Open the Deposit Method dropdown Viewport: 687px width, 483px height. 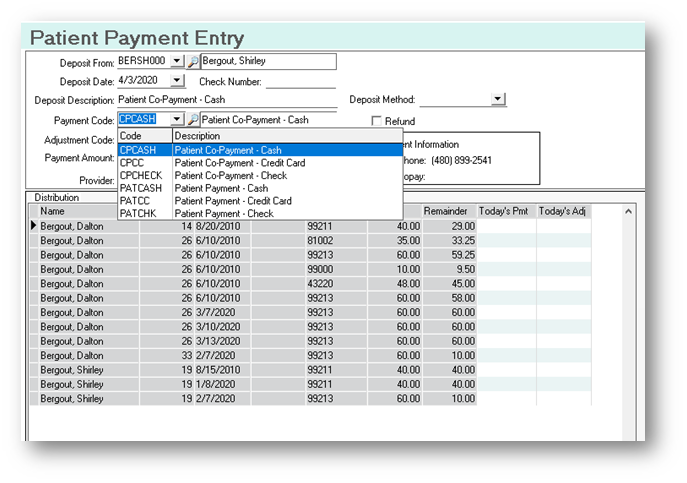[498, 100]
